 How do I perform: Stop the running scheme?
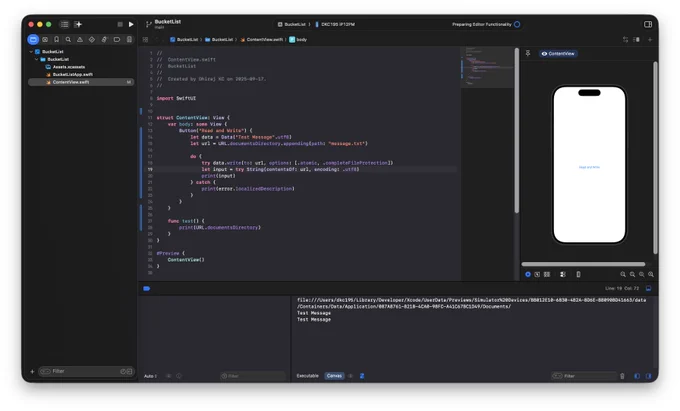(x=120, y=24)
